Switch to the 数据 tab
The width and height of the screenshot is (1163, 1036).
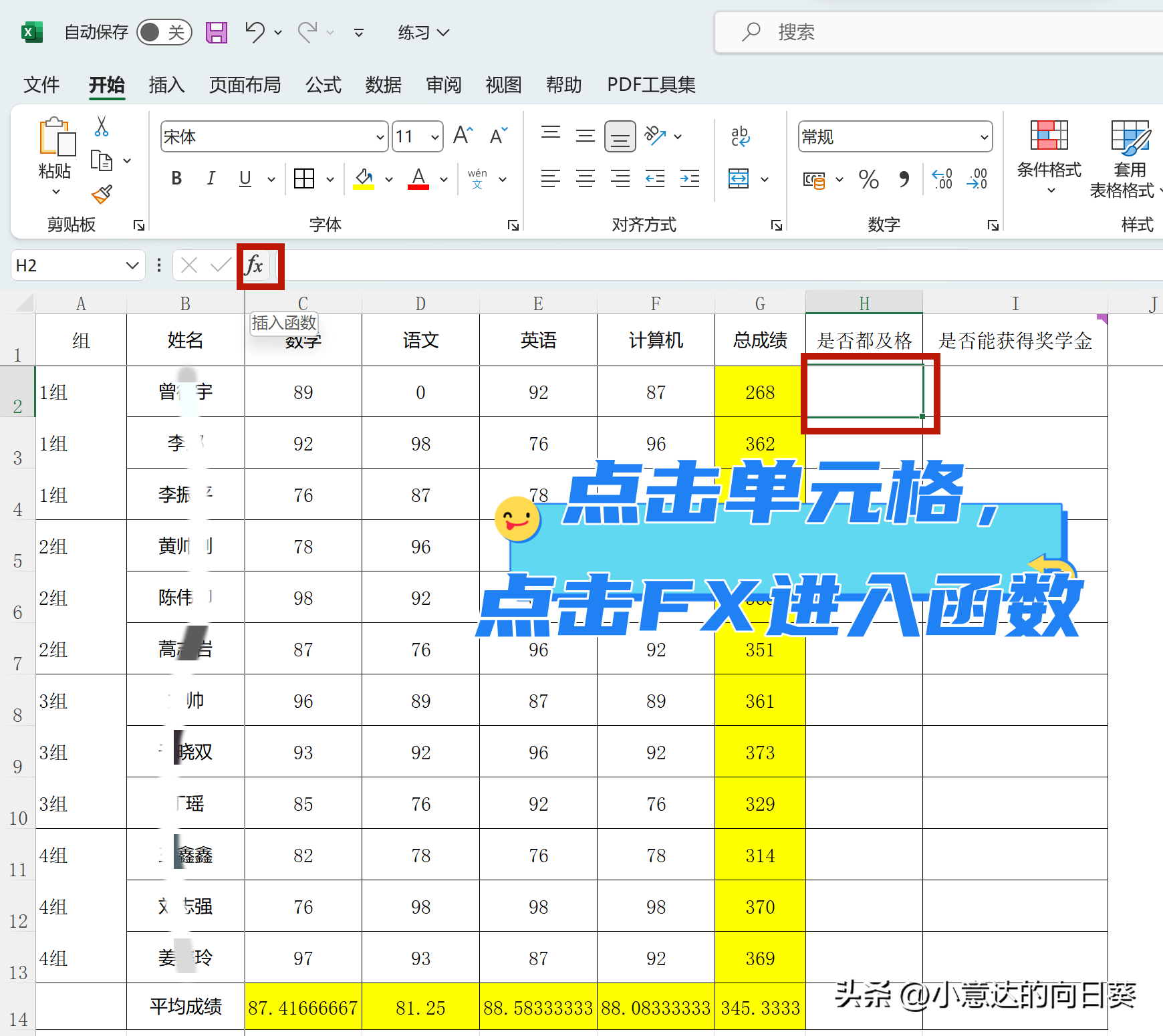pyautogui.click(x=384, y=85)
